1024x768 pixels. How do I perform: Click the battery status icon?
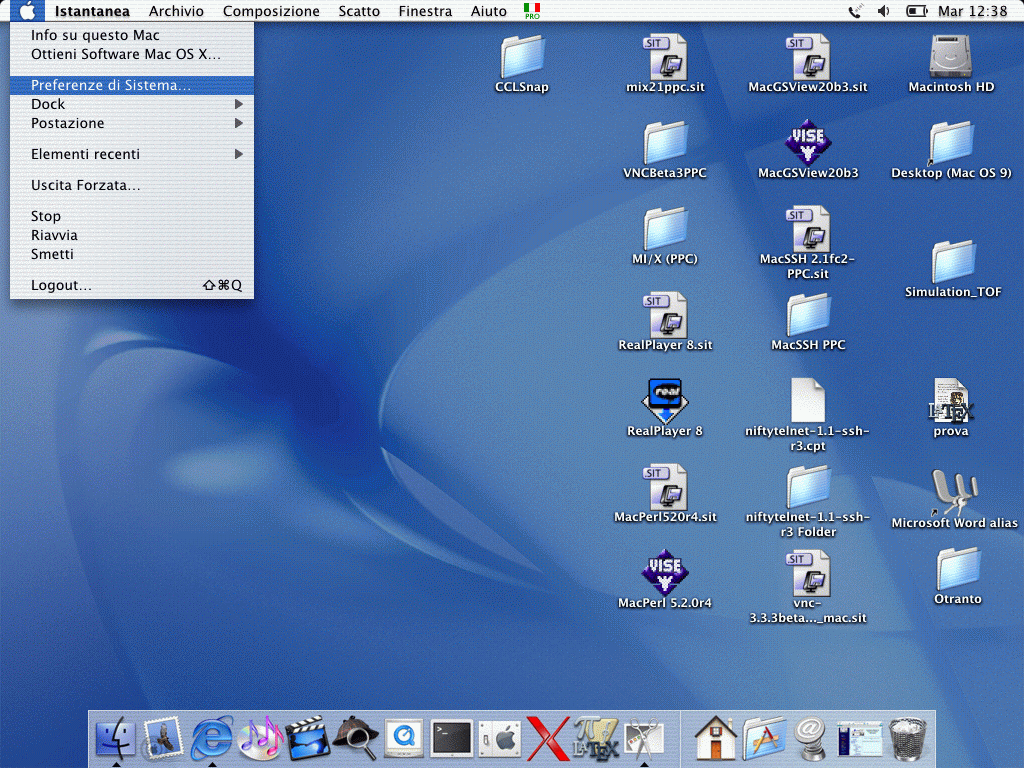pyautogui.click(x=917, y=11)
